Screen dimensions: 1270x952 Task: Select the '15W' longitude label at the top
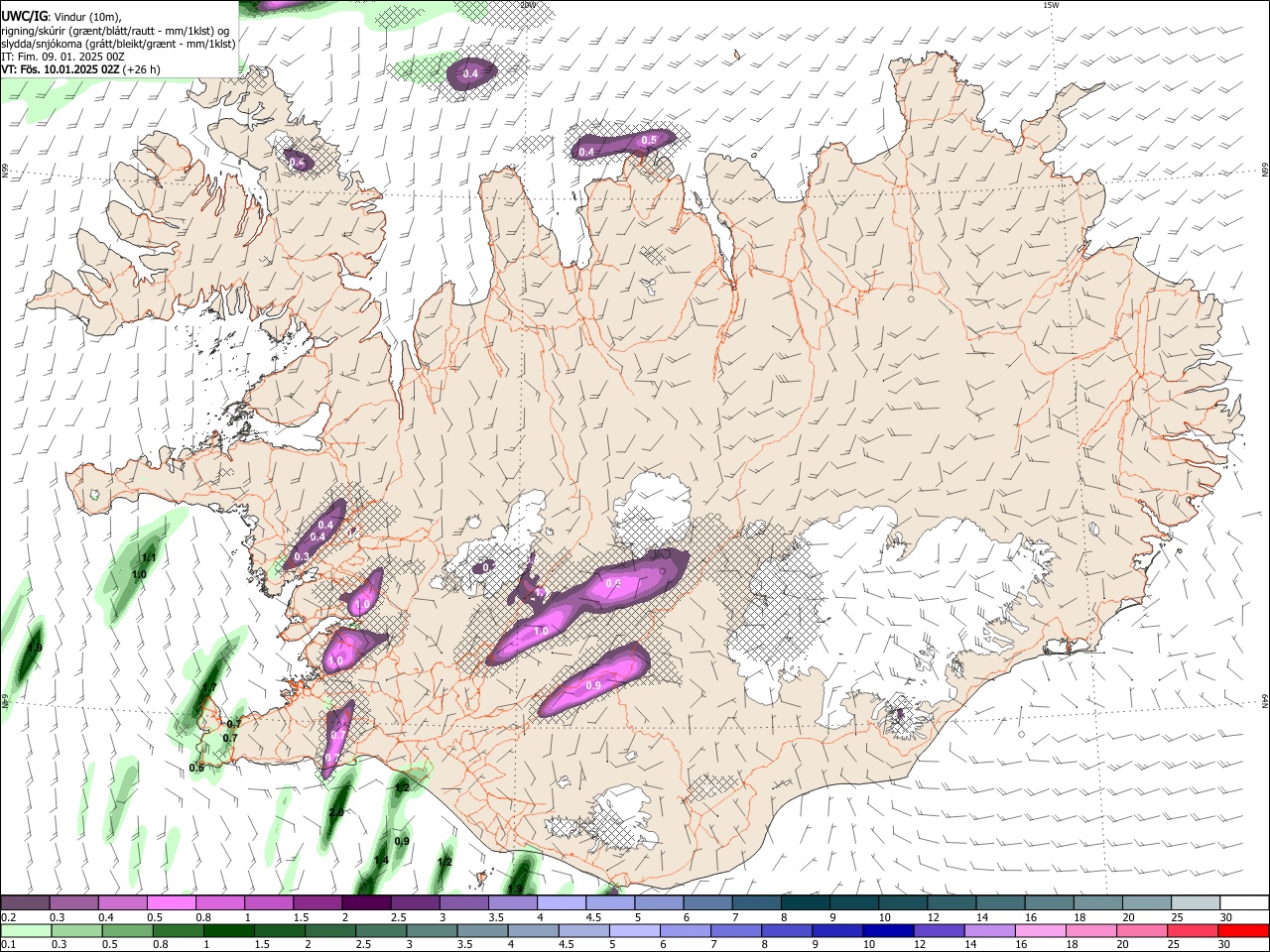click(1052, 5)
